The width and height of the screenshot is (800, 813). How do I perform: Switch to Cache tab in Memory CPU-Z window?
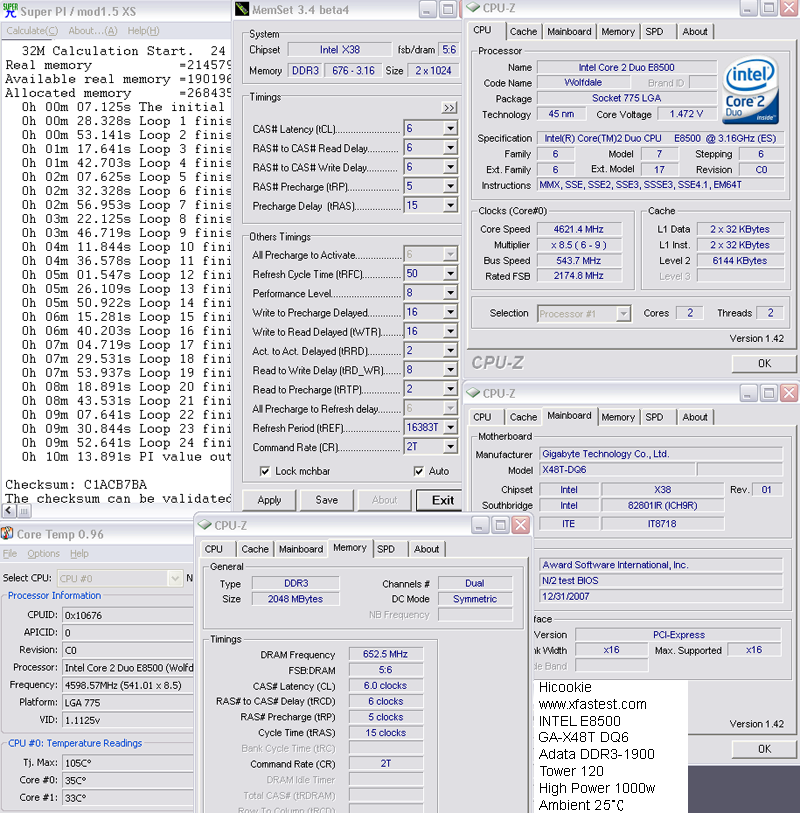click(255, 549)
